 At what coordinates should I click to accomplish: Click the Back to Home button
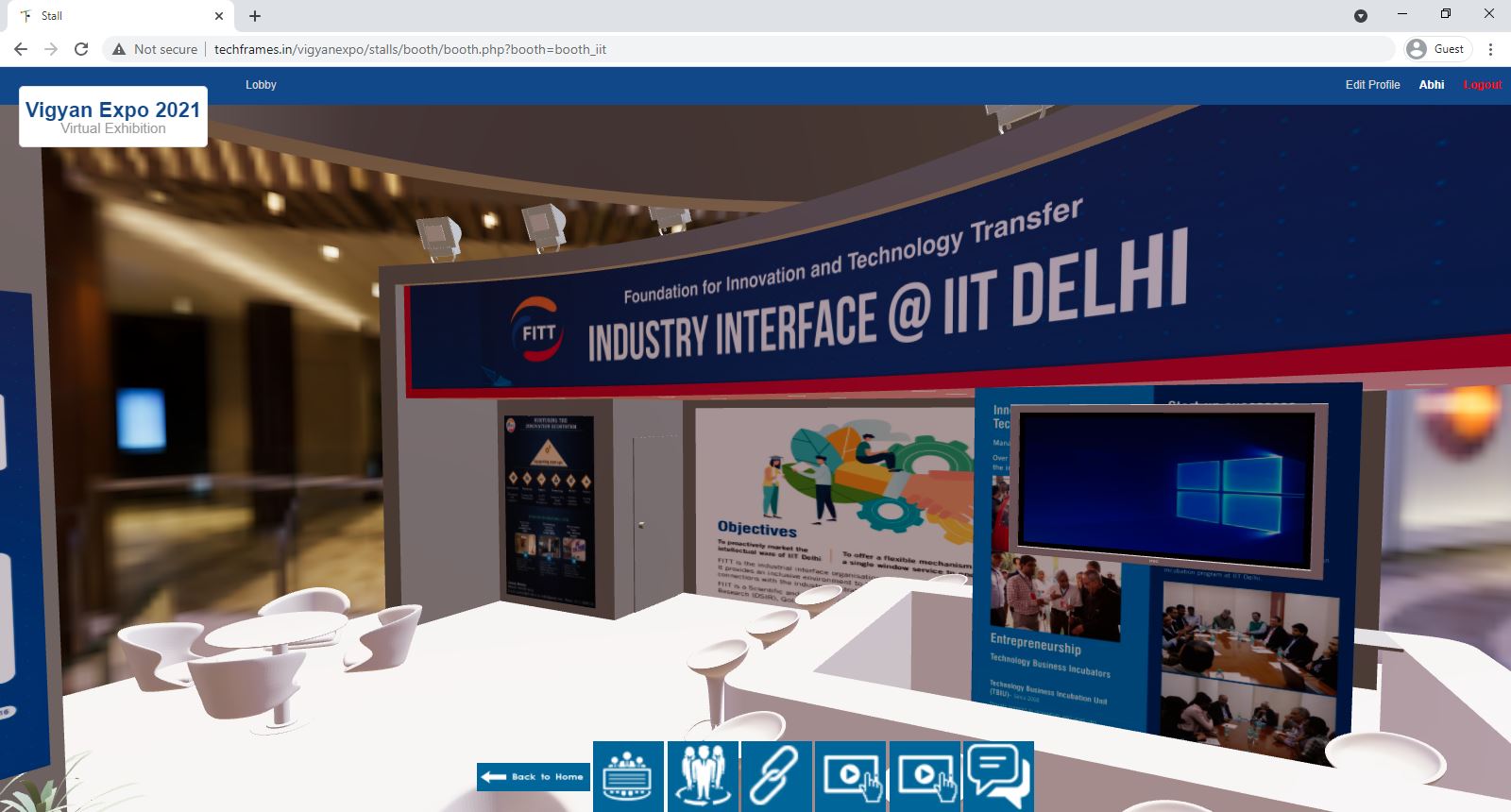pyautogui.click(x=534, y=776)
